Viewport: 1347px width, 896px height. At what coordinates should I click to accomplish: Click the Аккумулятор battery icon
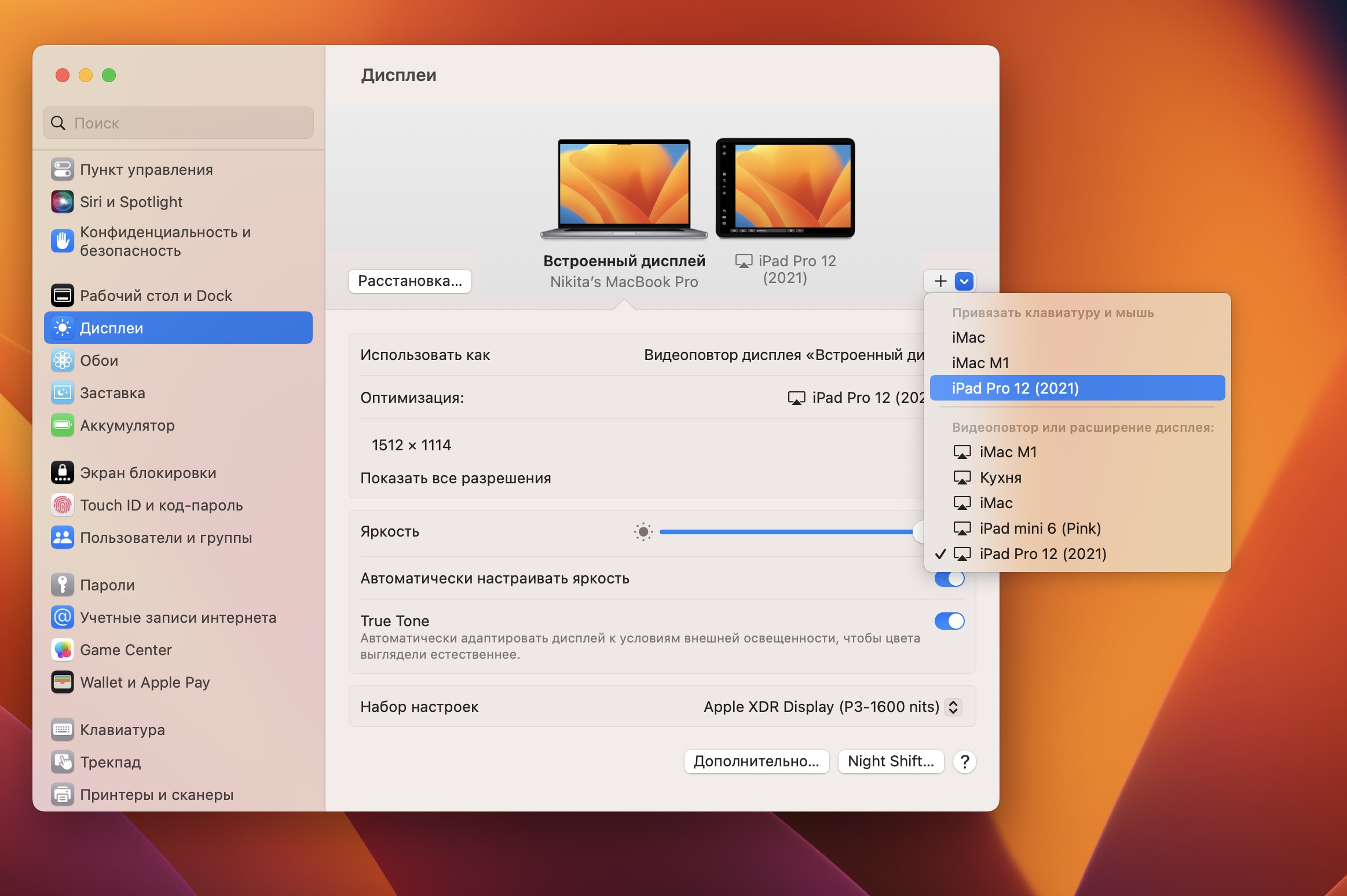click(x=62, y=425)
